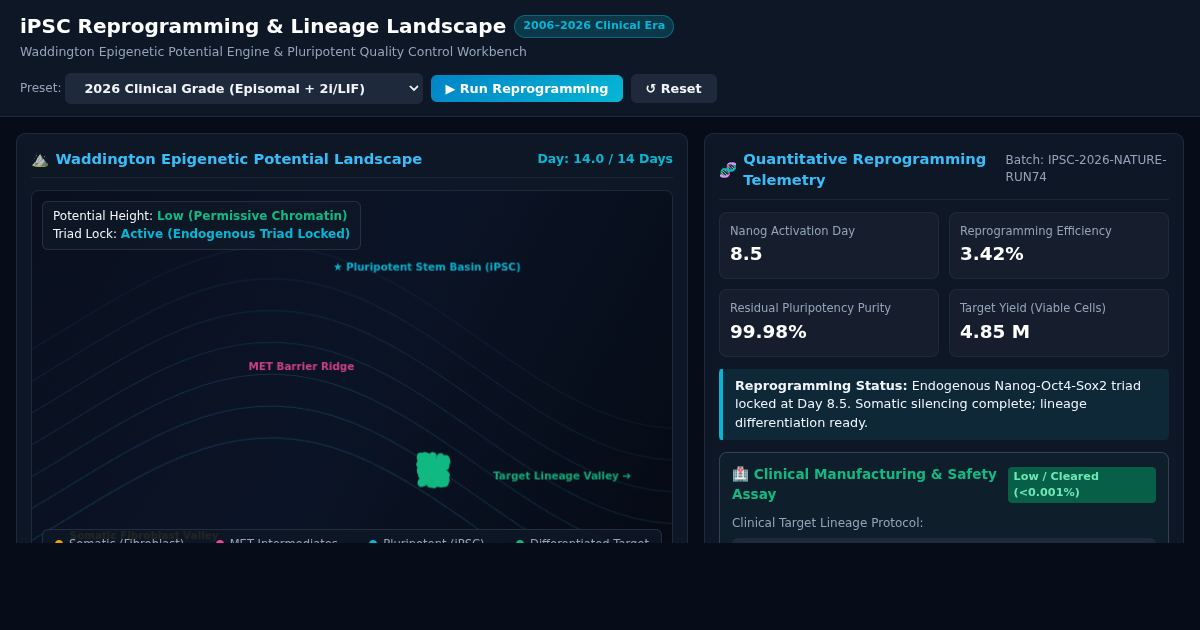Image resolution: width=1200 pixels, height=630 pixels.
Task: Click the green cell cluster on the landscape
Action: click(x=433, y=470)
